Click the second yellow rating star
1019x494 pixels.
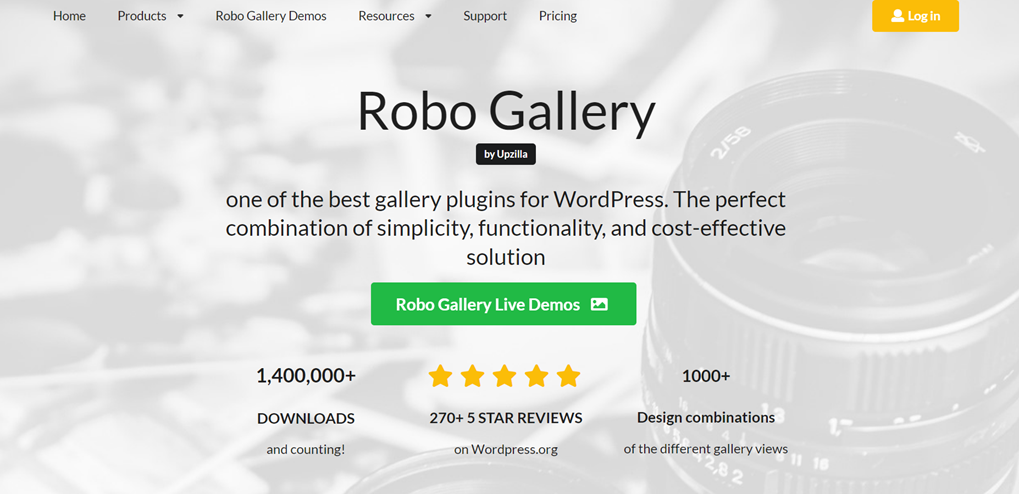(x=472, y=376)
